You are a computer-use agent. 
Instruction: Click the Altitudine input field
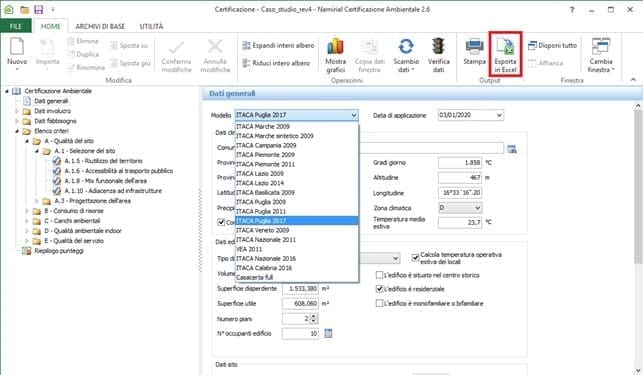pos(460,178)
